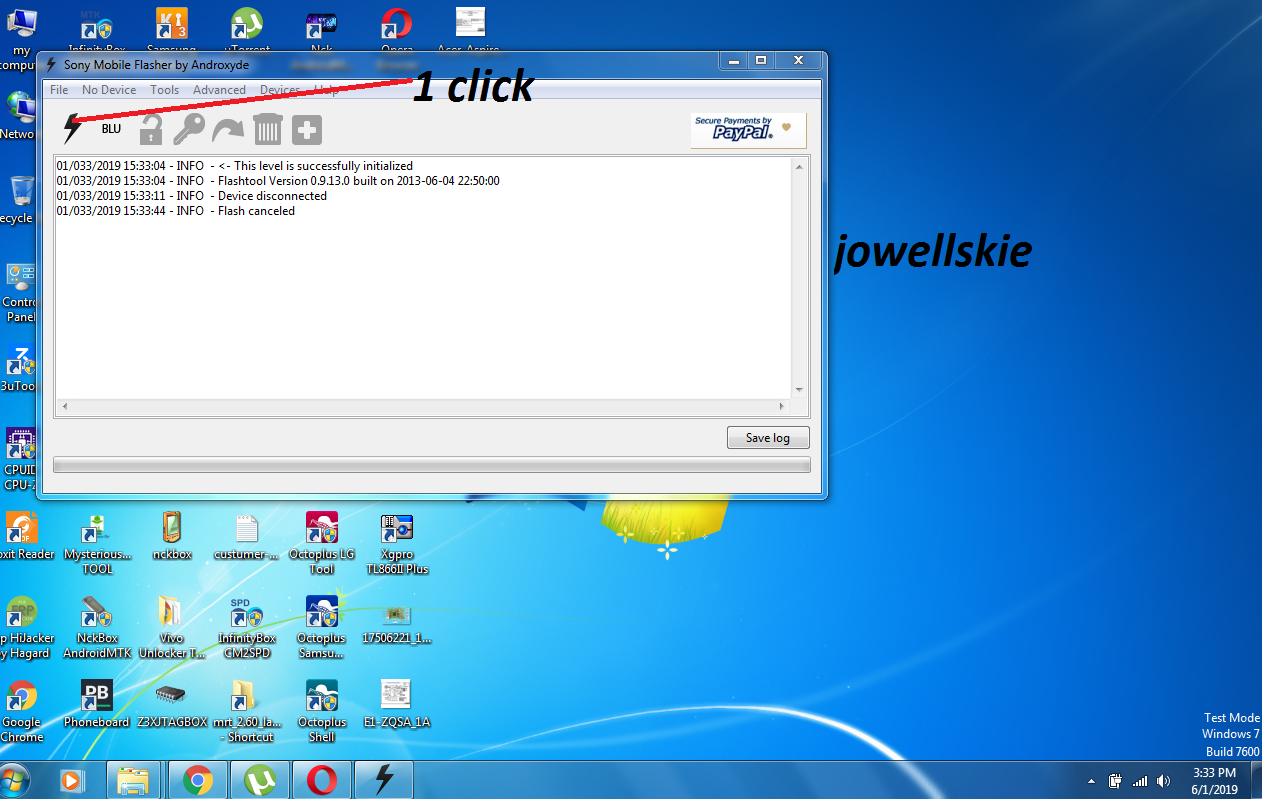Viewport: 1262px width, 799px height.
Task: Select the nckbox desktop icon
Action: click(x=172, y=537)
